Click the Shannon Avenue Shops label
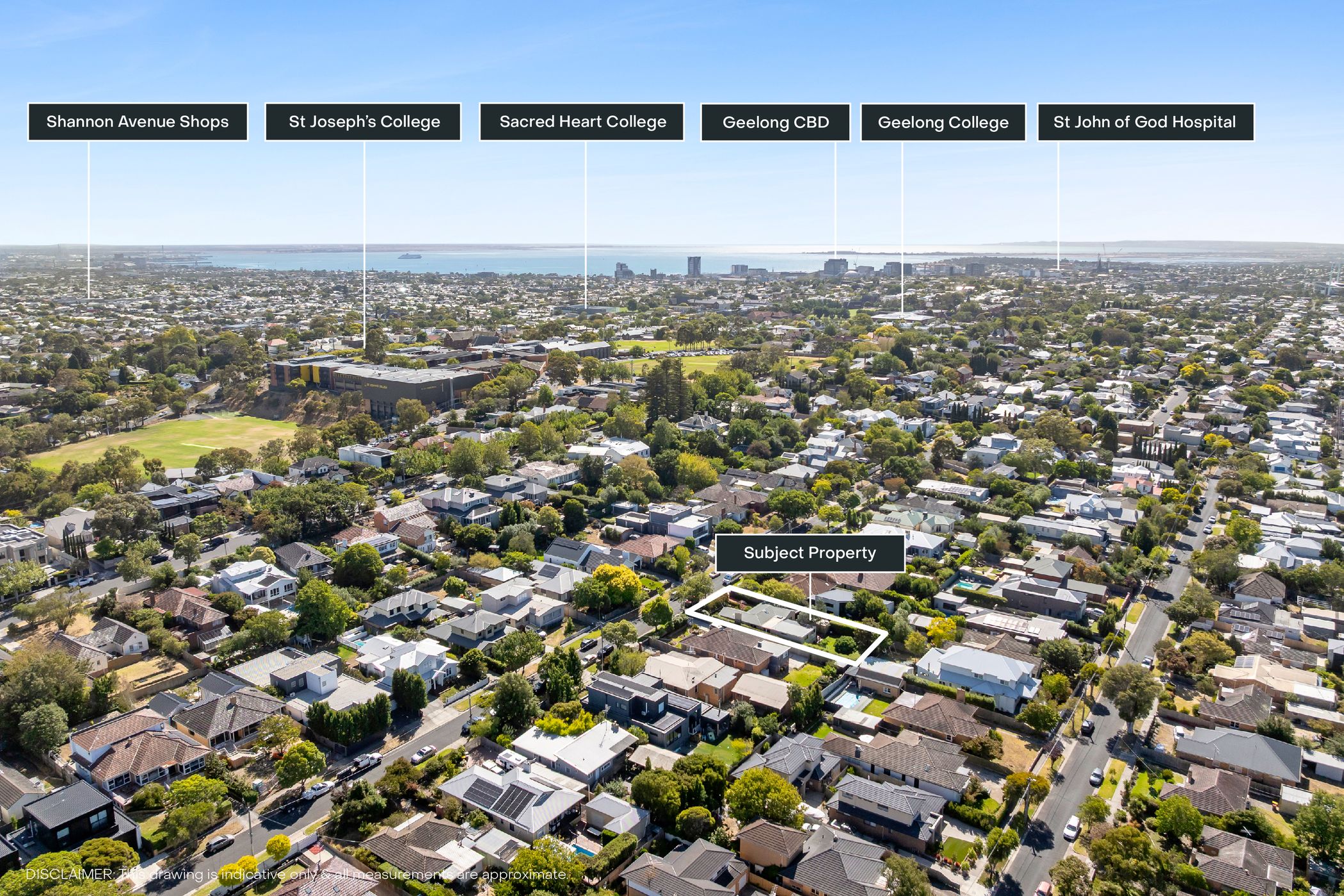The height and width of the screenshot is (896, 1344). coord(138,122)
